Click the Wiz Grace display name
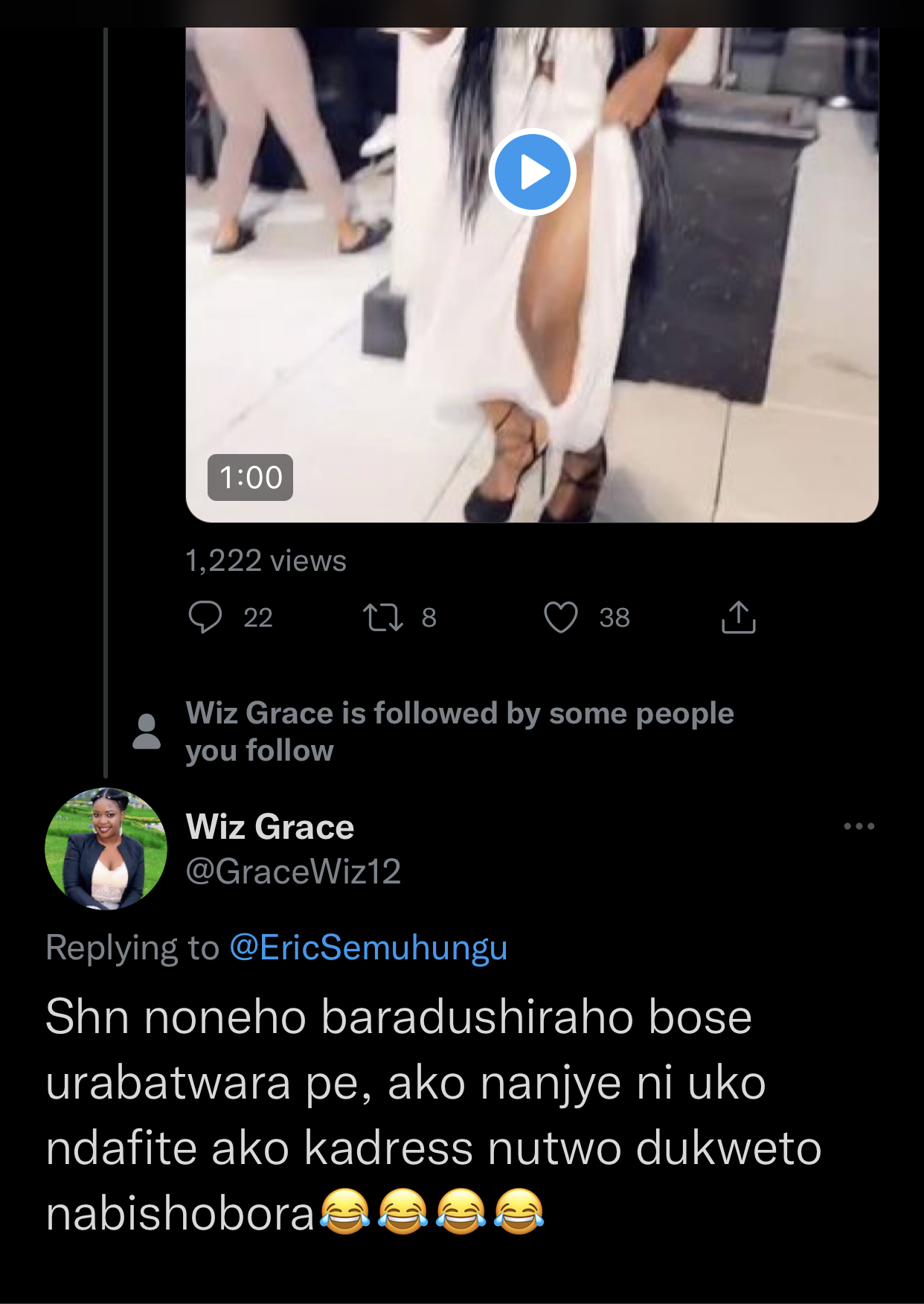 pos(269,827)
